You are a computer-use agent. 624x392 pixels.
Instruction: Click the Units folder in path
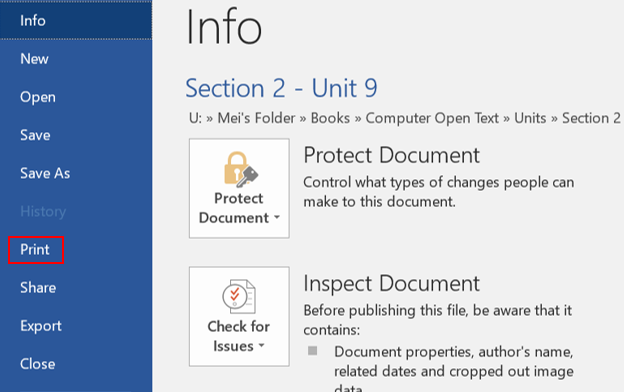tap(530, 118)
